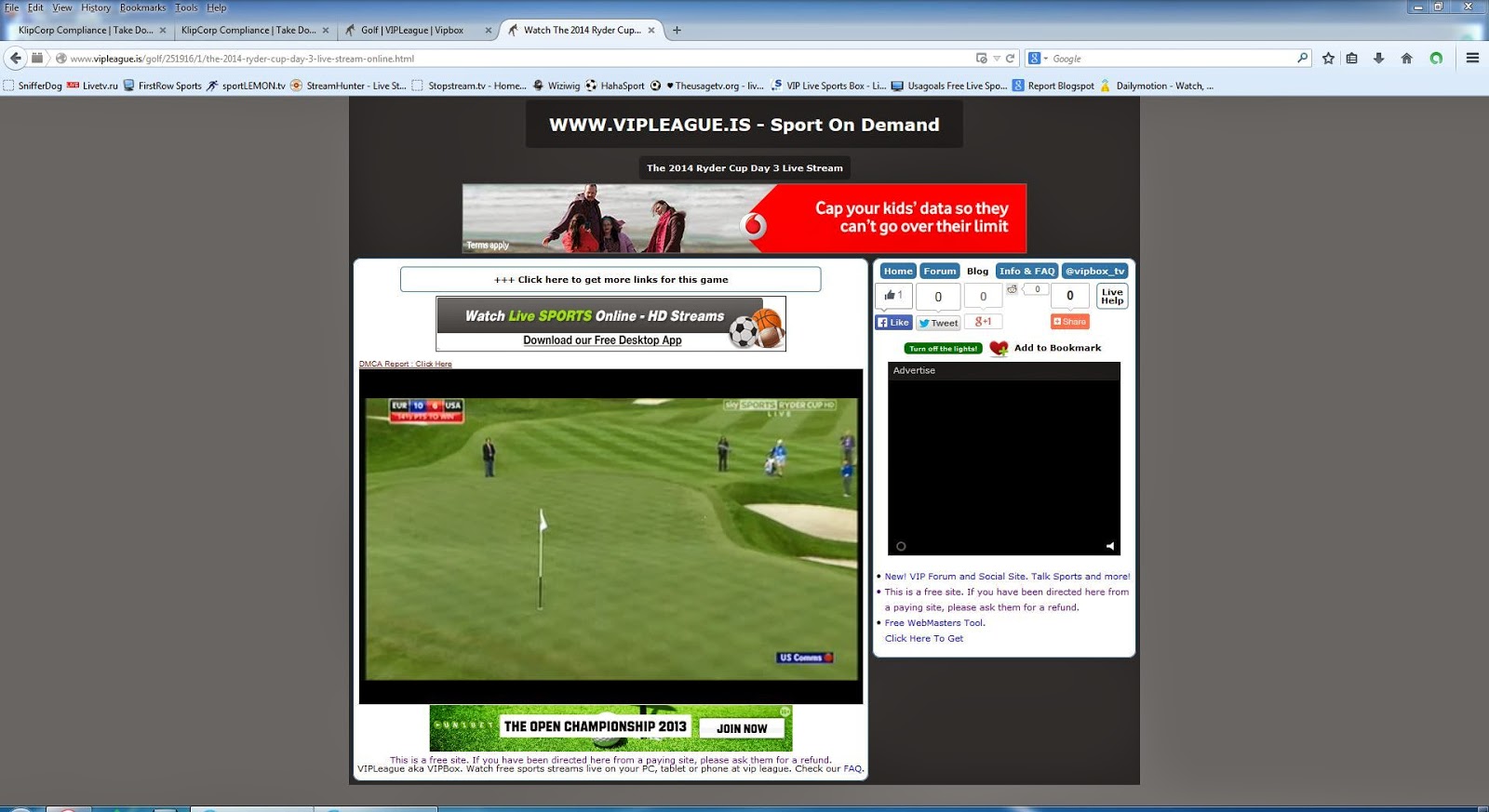Click the shield icon in the address bar
Viewport: 1489px width, 812px height.
pyautogui.click(x=981, y=59)
